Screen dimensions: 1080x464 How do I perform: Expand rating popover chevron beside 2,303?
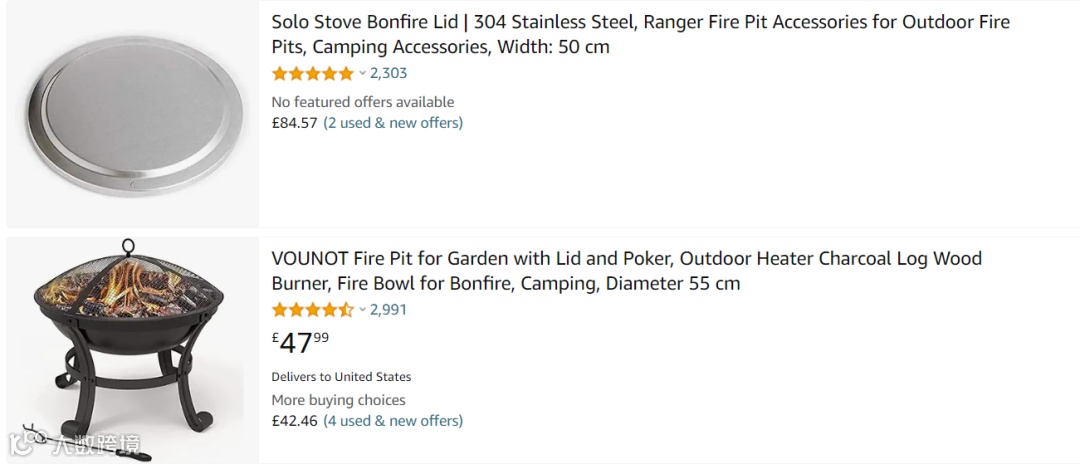pyautogui.click(x=362, y=73)
